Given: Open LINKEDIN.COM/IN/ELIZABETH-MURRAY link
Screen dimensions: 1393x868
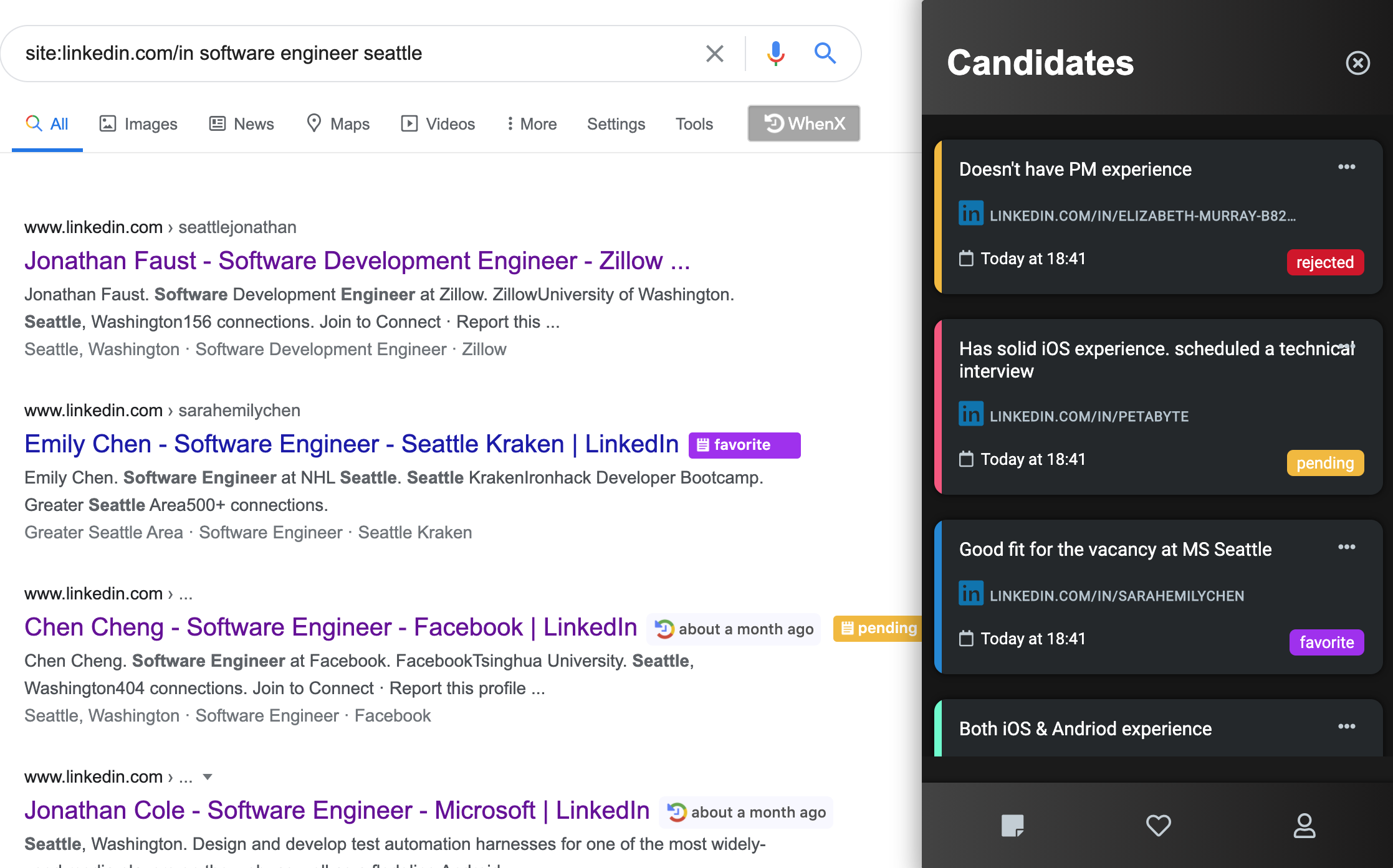Looking at the screenshot, I should pos(1142,216).
